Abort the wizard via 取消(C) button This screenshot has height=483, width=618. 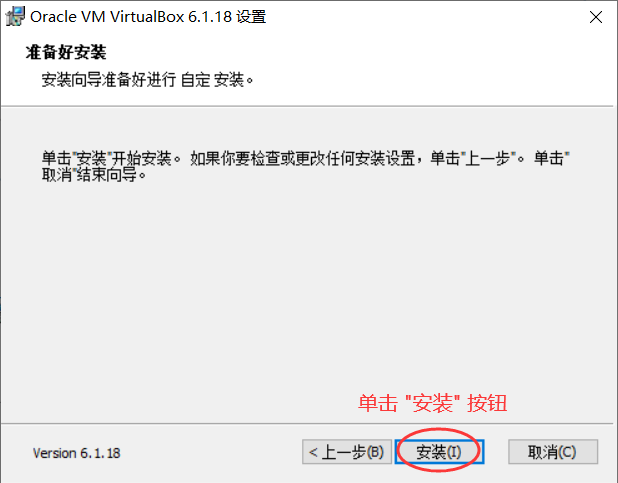click(553, 452)
